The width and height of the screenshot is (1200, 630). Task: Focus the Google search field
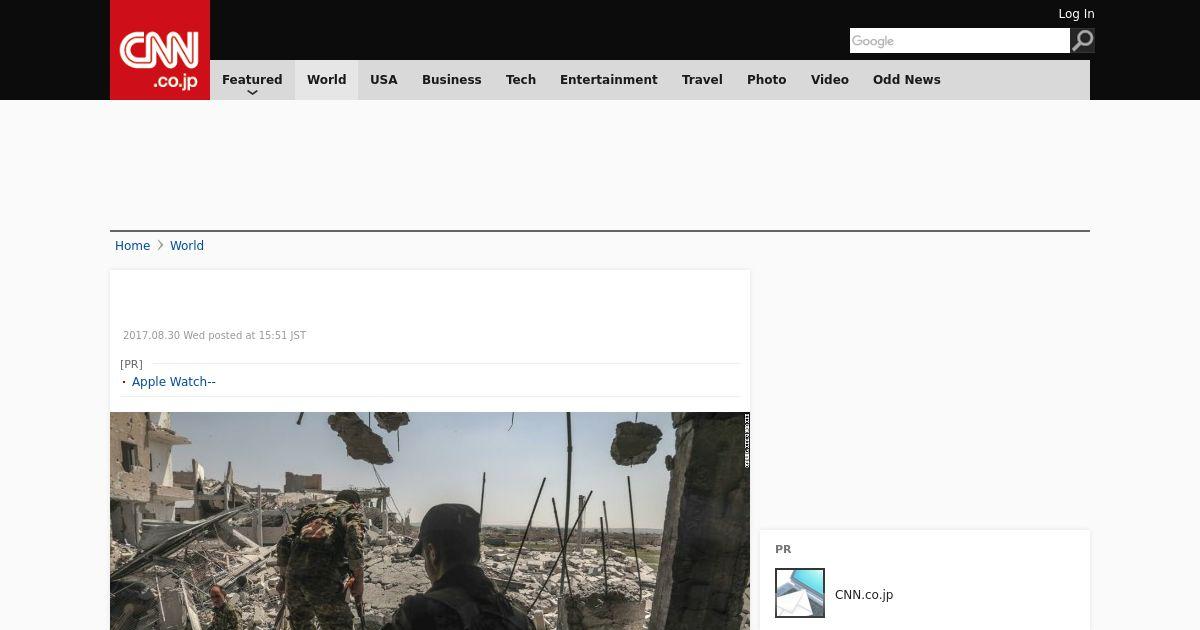click(x=960, y=40)
